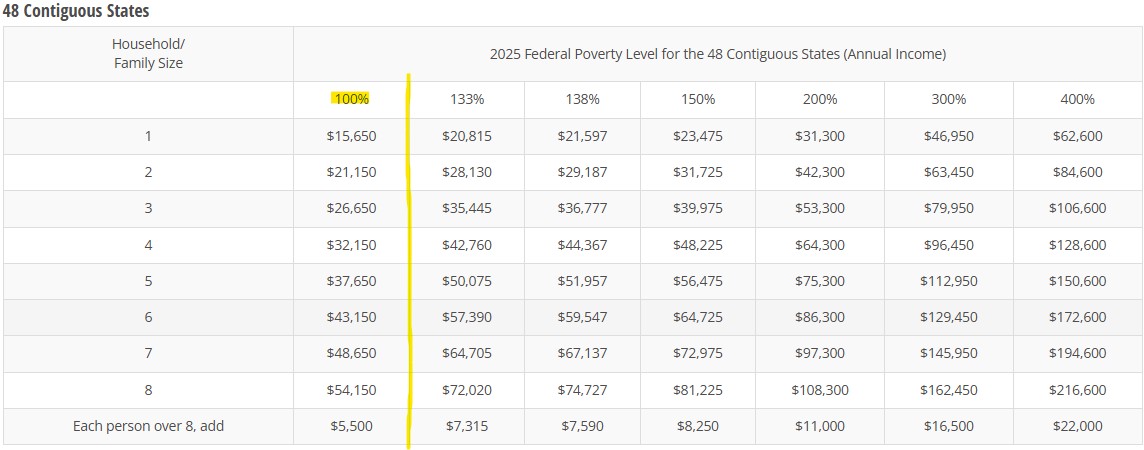Click the highlighted 100% column header
The height and width of the screenshot is (450, 1144).
tap(351, 99)
